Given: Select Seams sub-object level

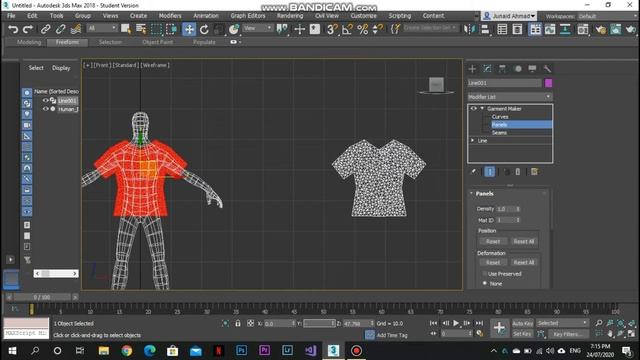Looking at the screenshot, I should [x=499, y=133].
